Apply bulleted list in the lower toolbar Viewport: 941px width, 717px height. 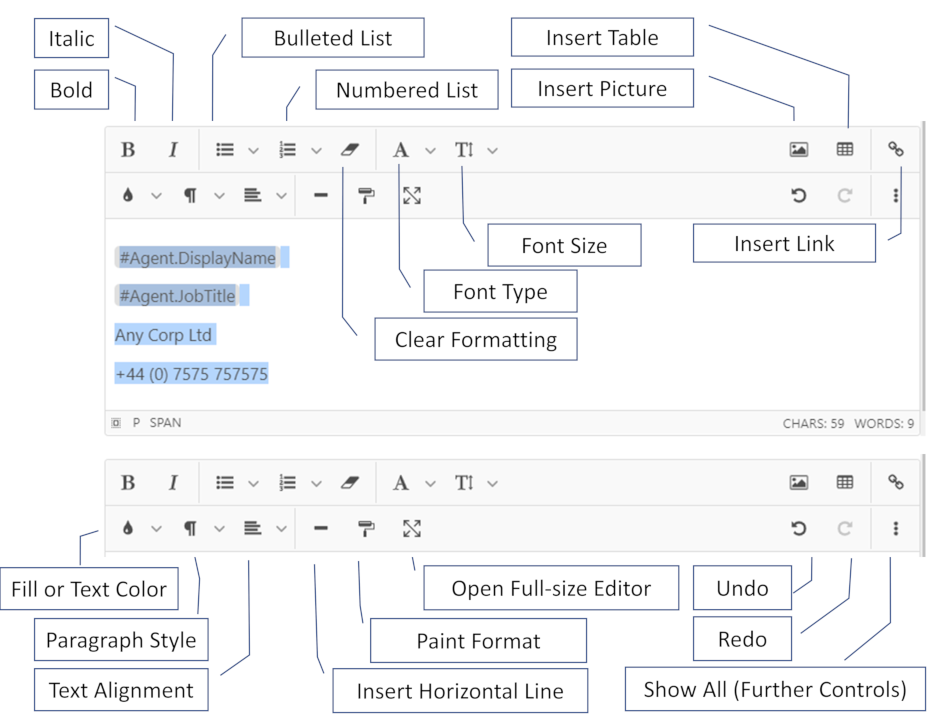225,482
